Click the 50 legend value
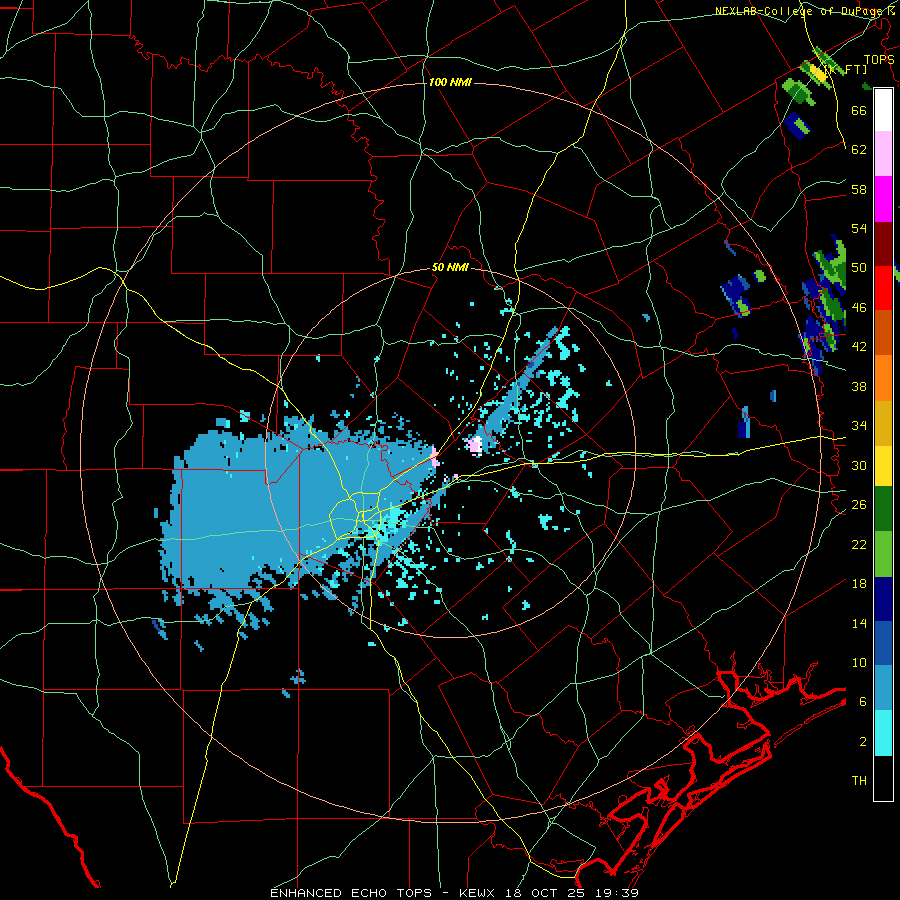Image resolution: width=900 pixels, height=900 pixels. tap(859, 268)
